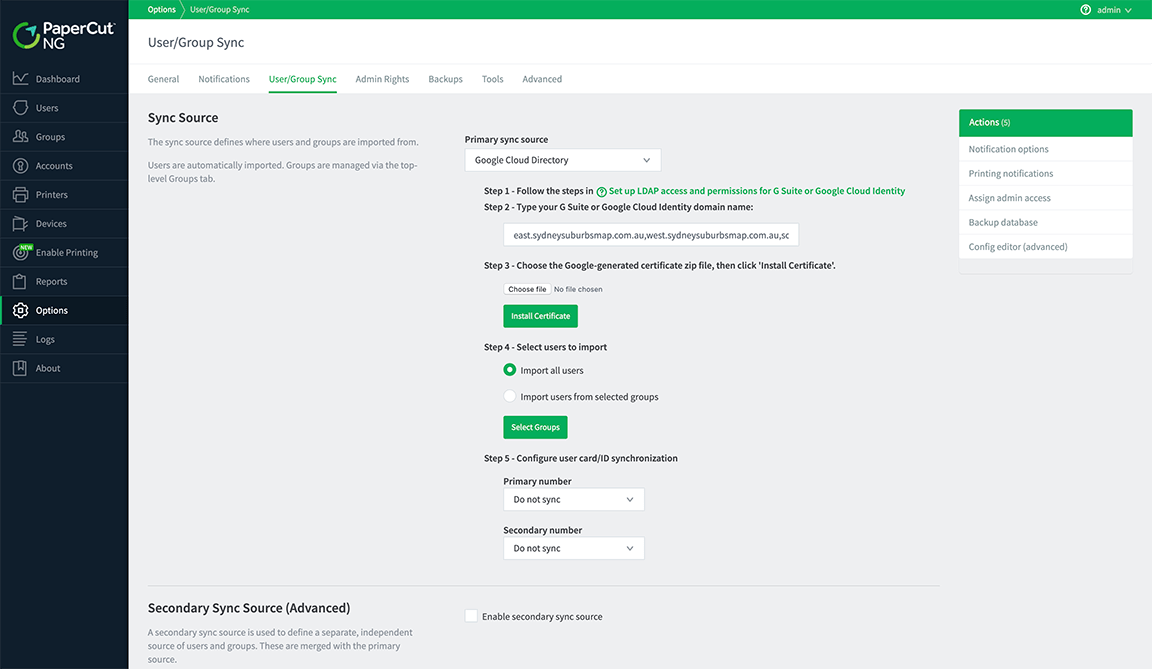Go to the Admin Rights tab
The image size is (1152, 669).
(382, 79)
